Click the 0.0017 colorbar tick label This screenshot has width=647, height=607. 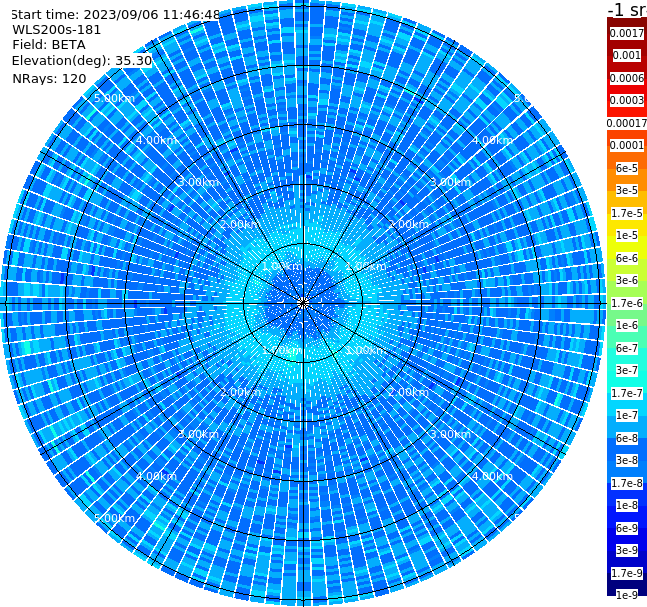coord(627,33)
